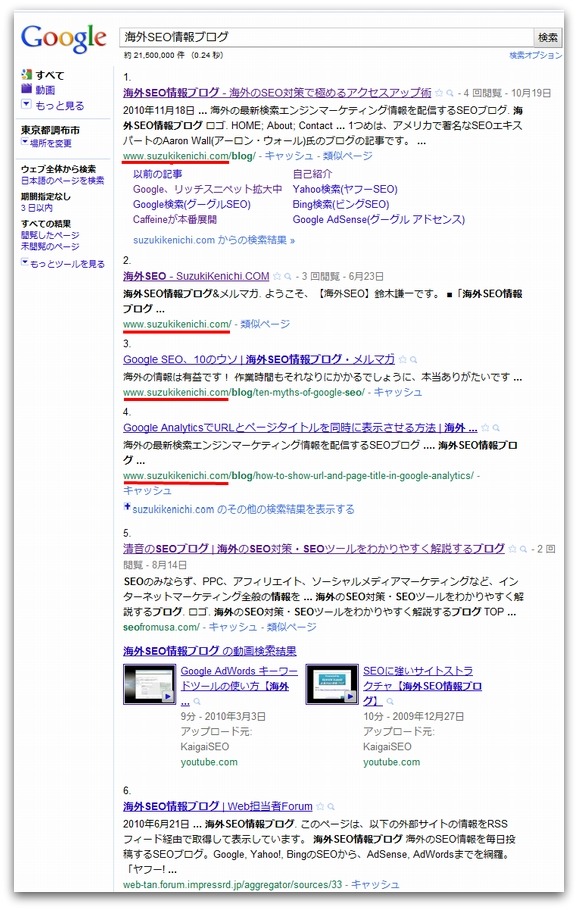Open 類似ページ link for first result
This screenshot has height=910, width=578.
[x=348, y=156]
